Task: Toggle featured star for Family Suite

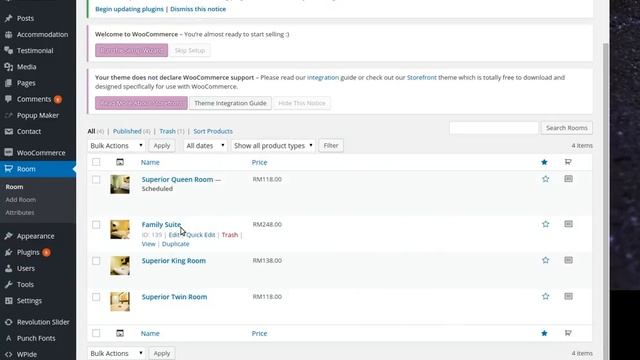Action: pos(545,224)
